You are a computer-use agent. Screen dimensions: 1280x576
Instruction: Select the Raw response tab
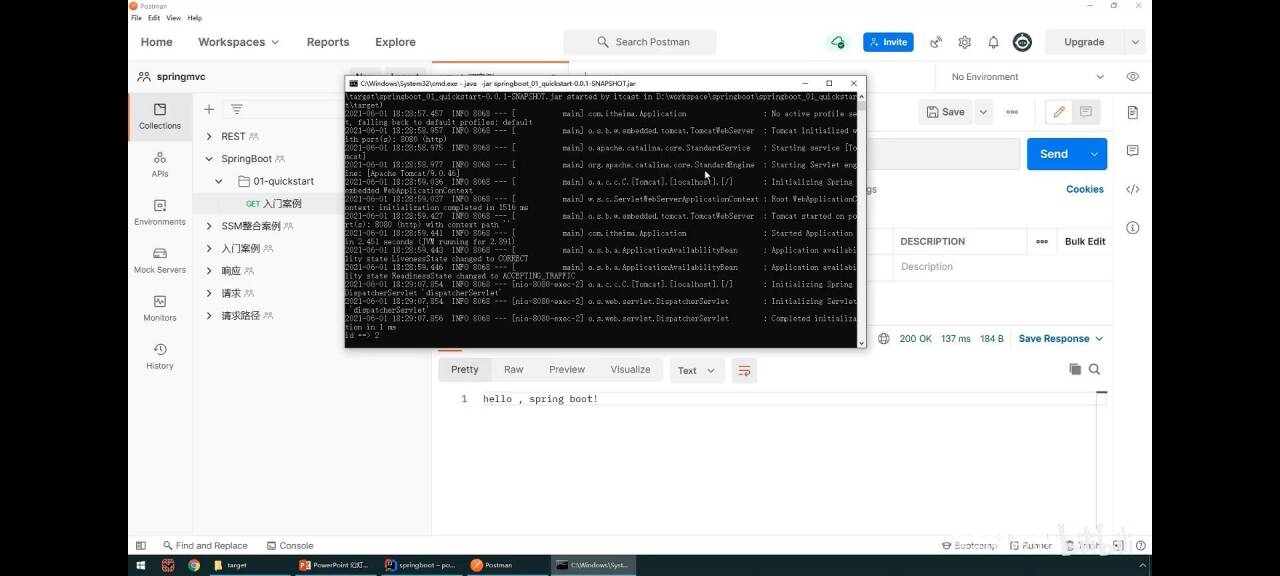(513, 370)
